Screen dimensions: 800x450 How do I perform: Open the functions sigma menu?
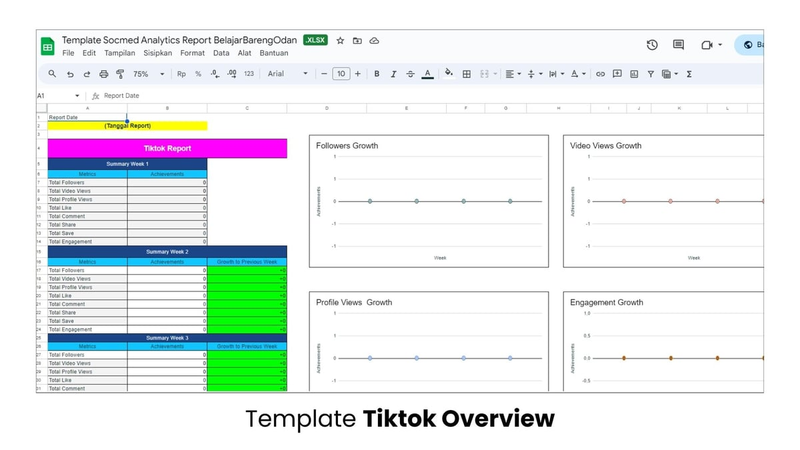(x=689, y=74)
